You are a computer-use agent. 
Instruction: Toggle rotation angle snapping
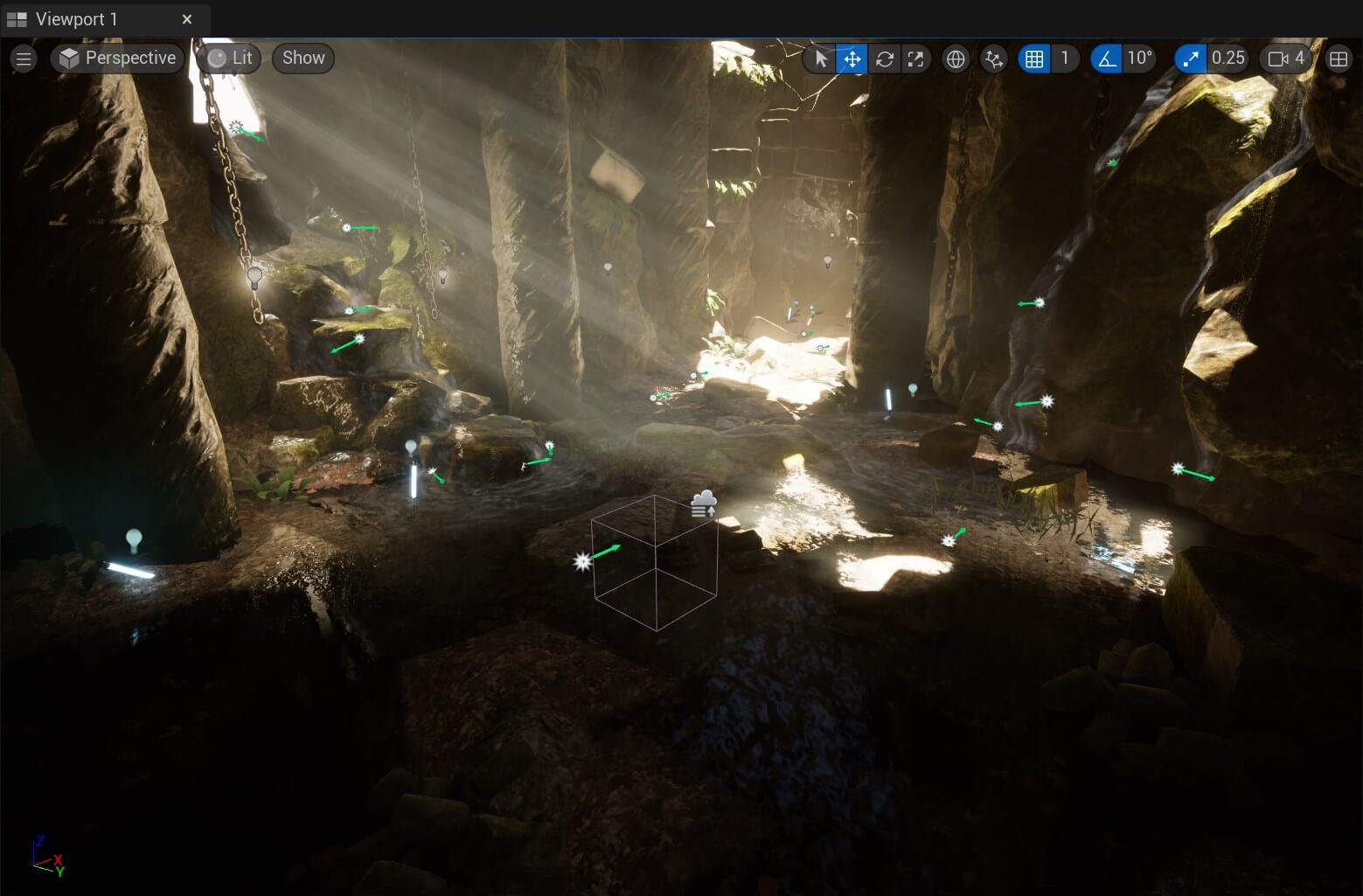click(1107, 59)
